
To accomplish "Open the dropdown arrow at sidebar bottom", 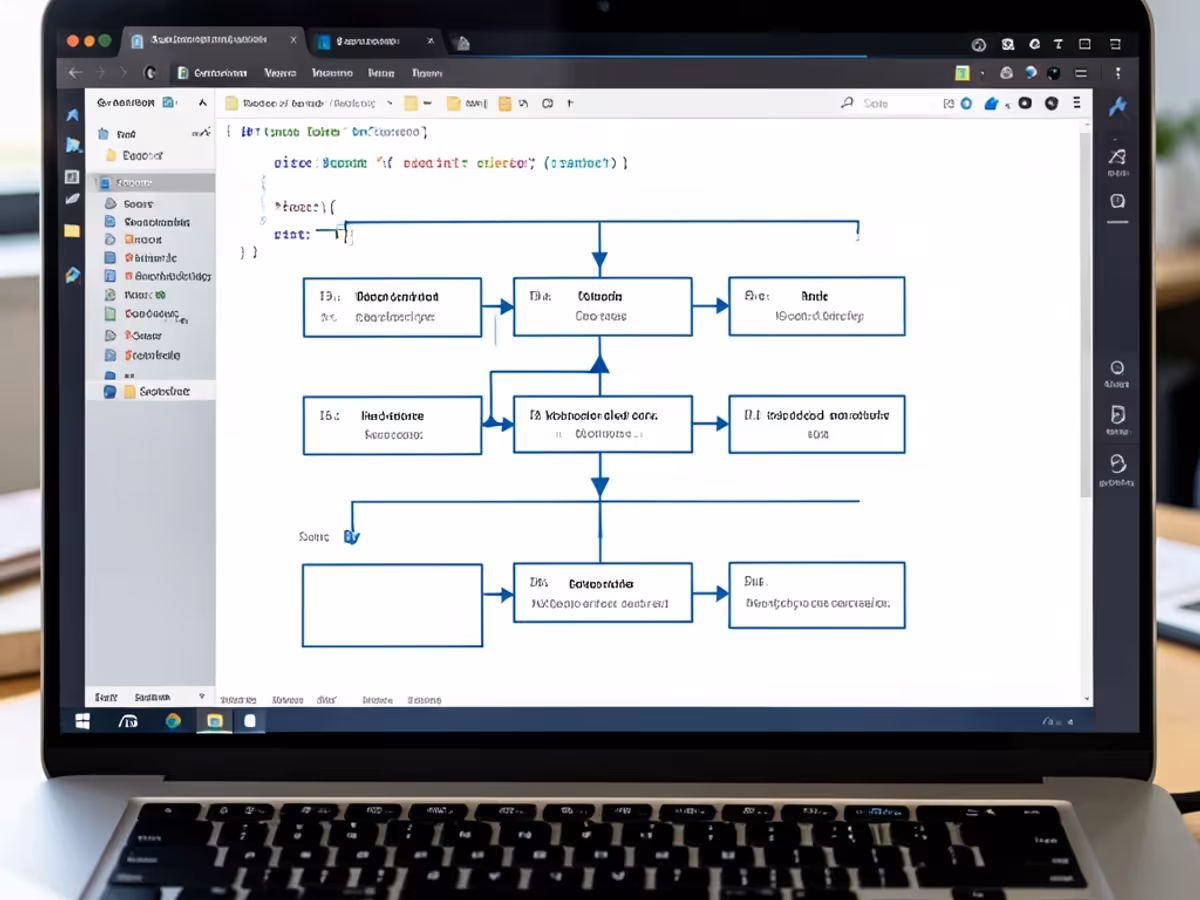I will pos(201,696).
